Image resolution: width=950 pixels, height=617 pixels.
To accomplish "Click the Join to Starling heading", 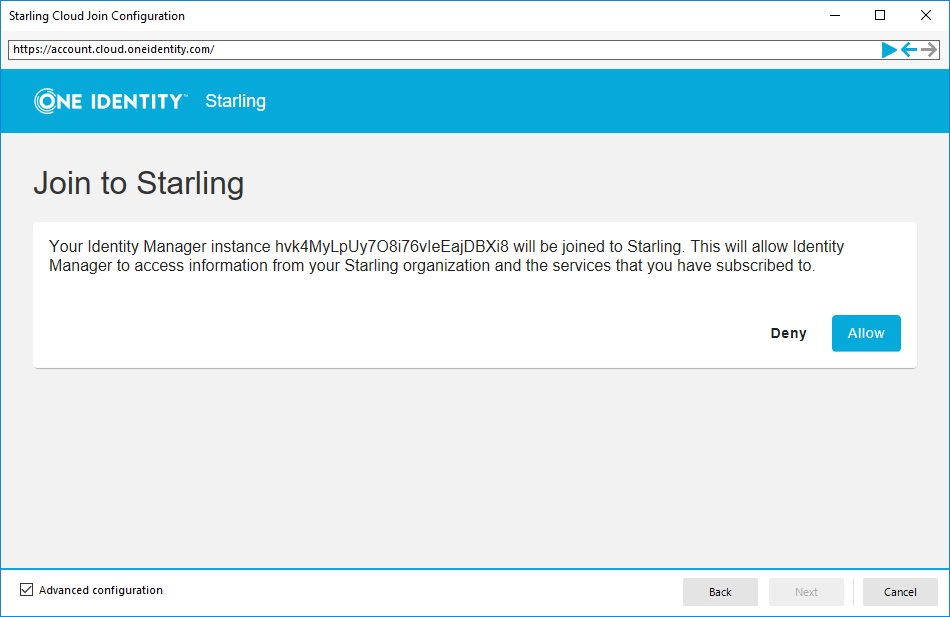I will [139, 184].
